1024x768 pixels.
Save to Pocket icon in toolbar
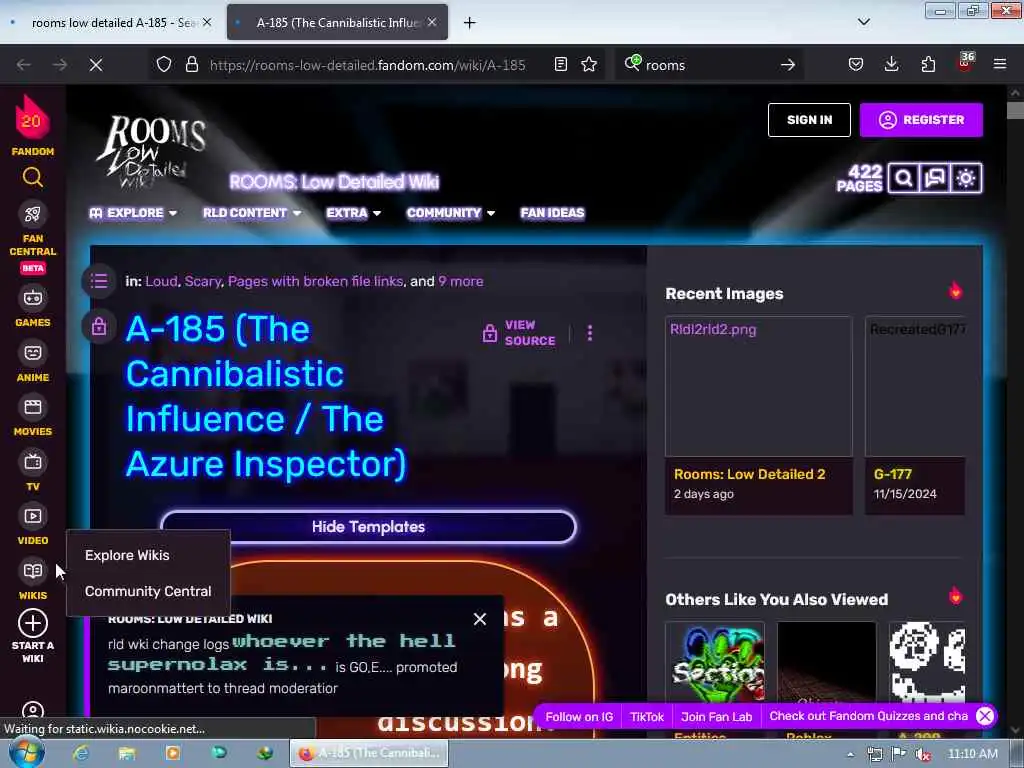[856, 65]
